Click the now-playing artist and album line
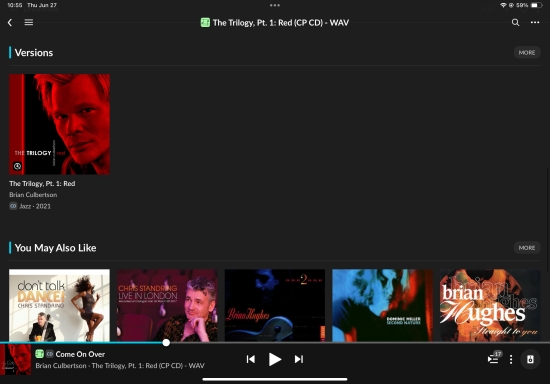 pos(120,365)
